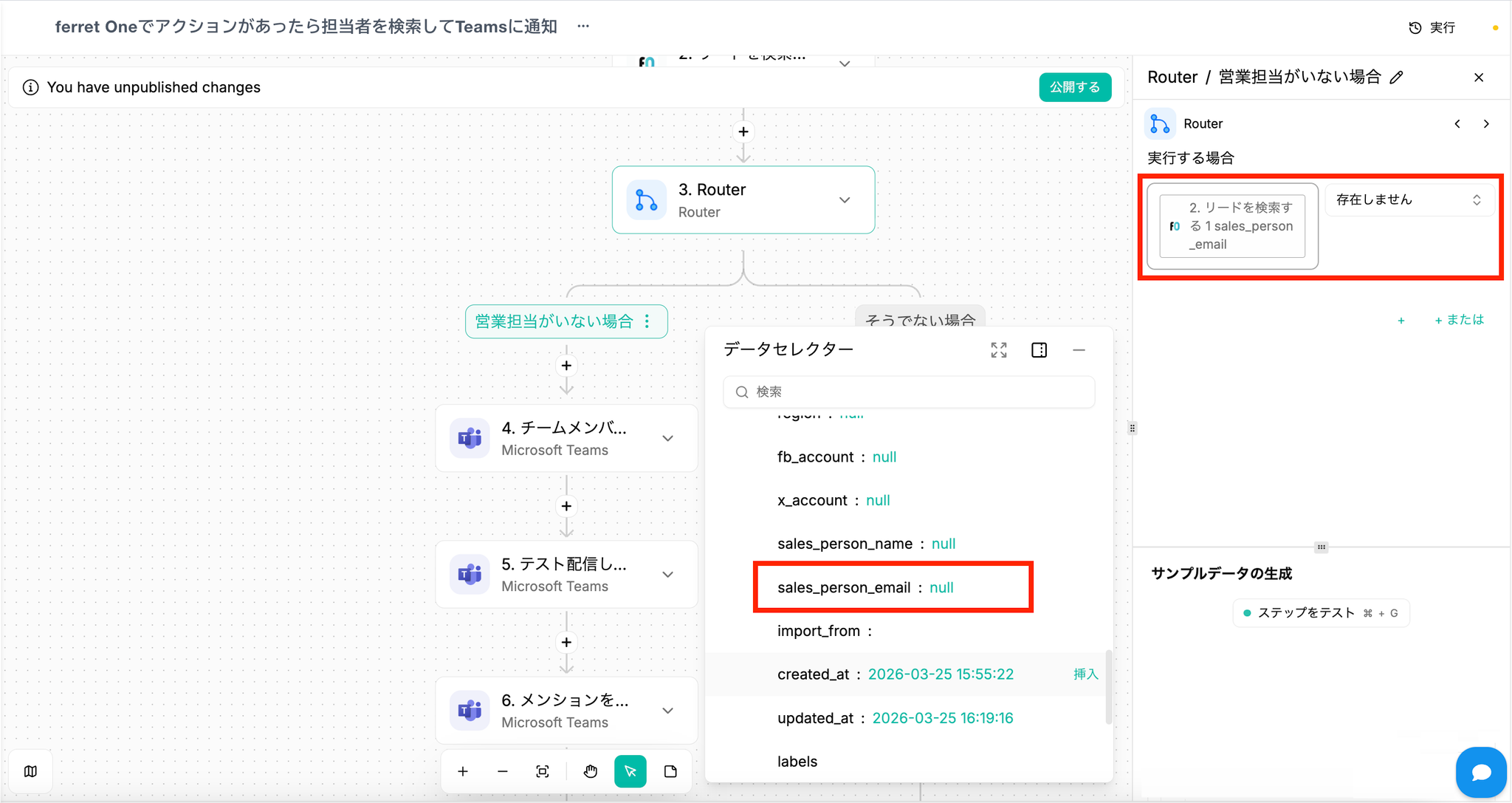The width and height of the screenshot is (1512, 803).
Task: Click fit-to-view icon in canvas toolbar
Action: pos(543,771)
